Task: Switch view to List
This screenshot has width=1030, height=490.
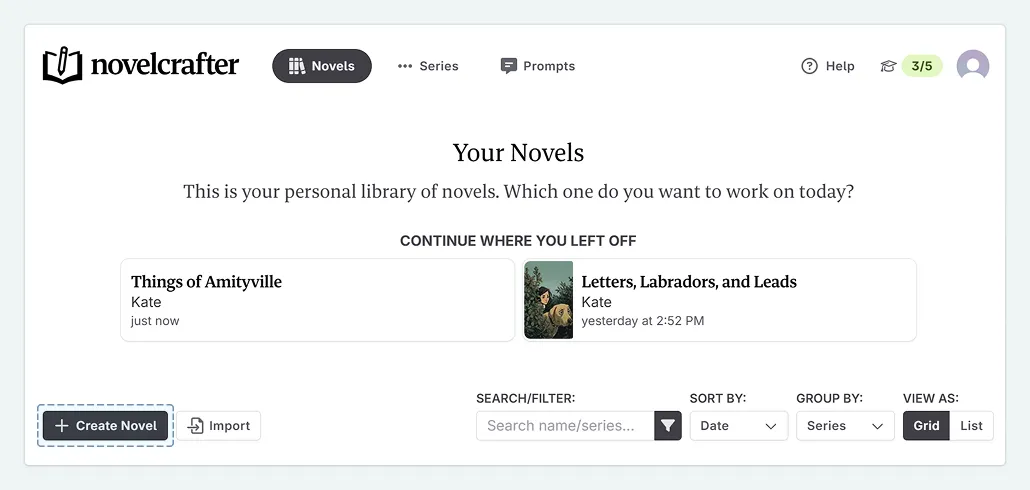Action: pos(971,426)
